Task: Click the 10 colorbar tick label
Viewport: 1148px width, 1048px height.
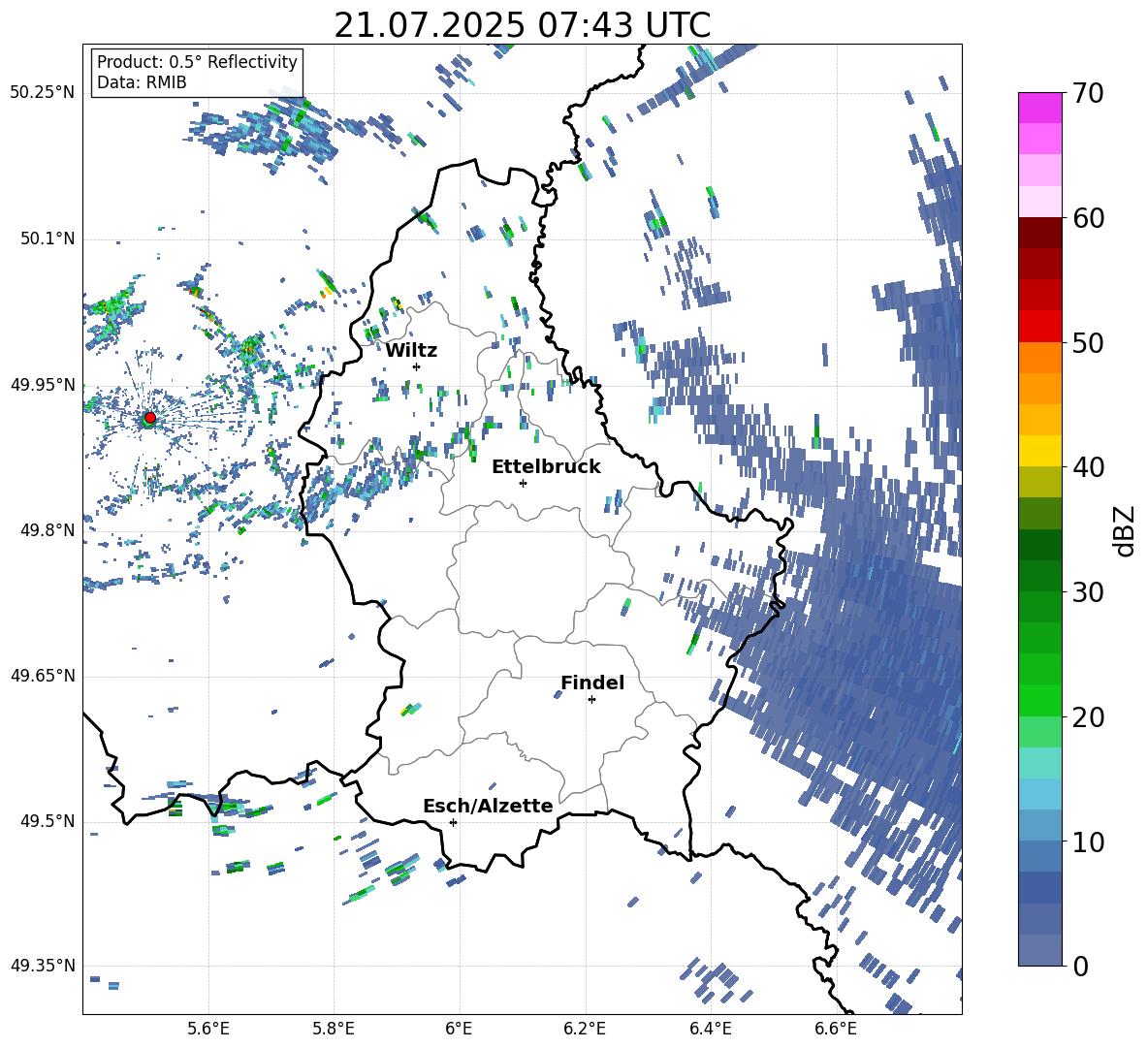Action: coord(1088,842)
